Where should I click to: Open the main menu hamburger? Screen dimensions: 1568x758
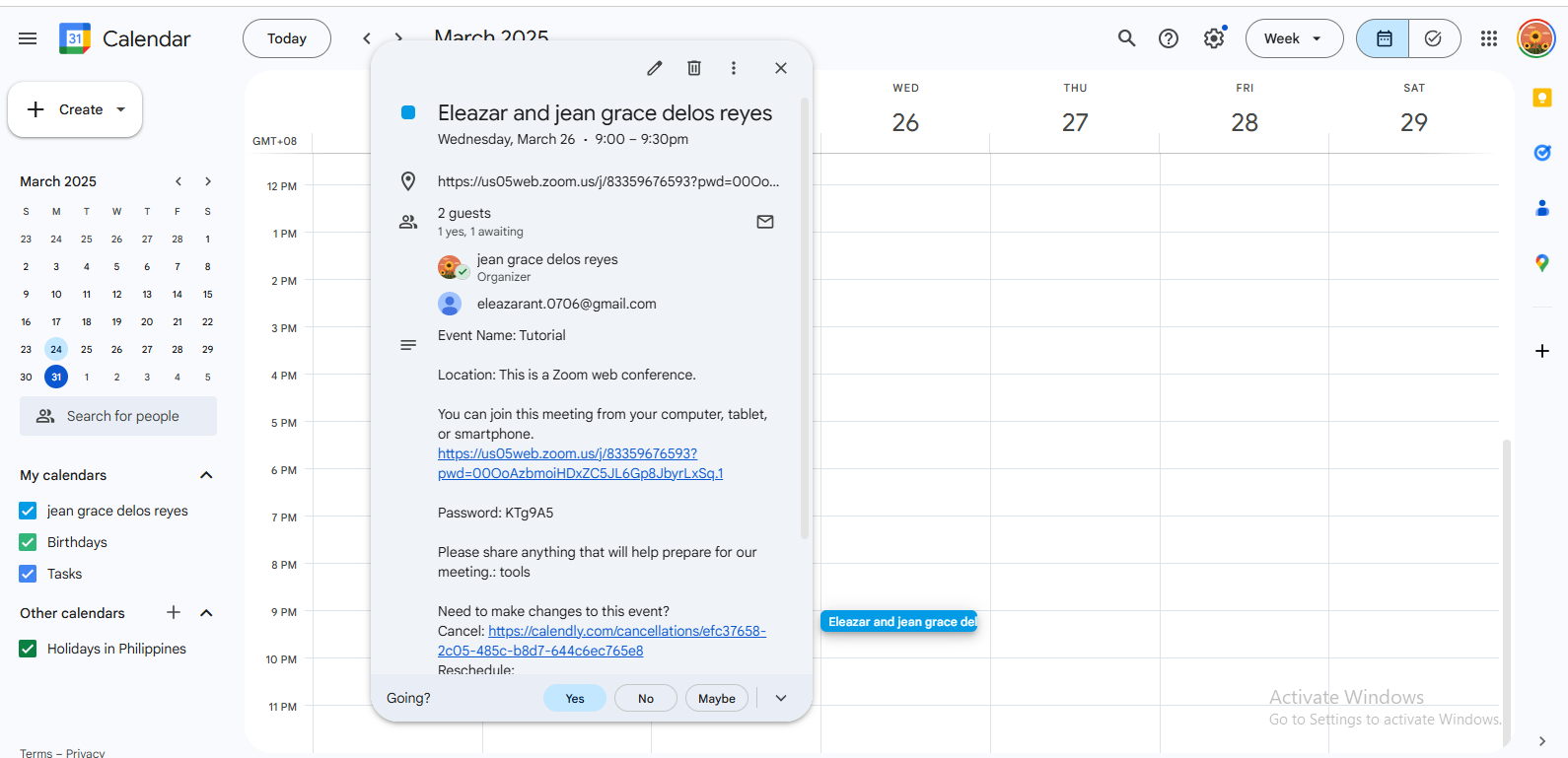(28, 38)
